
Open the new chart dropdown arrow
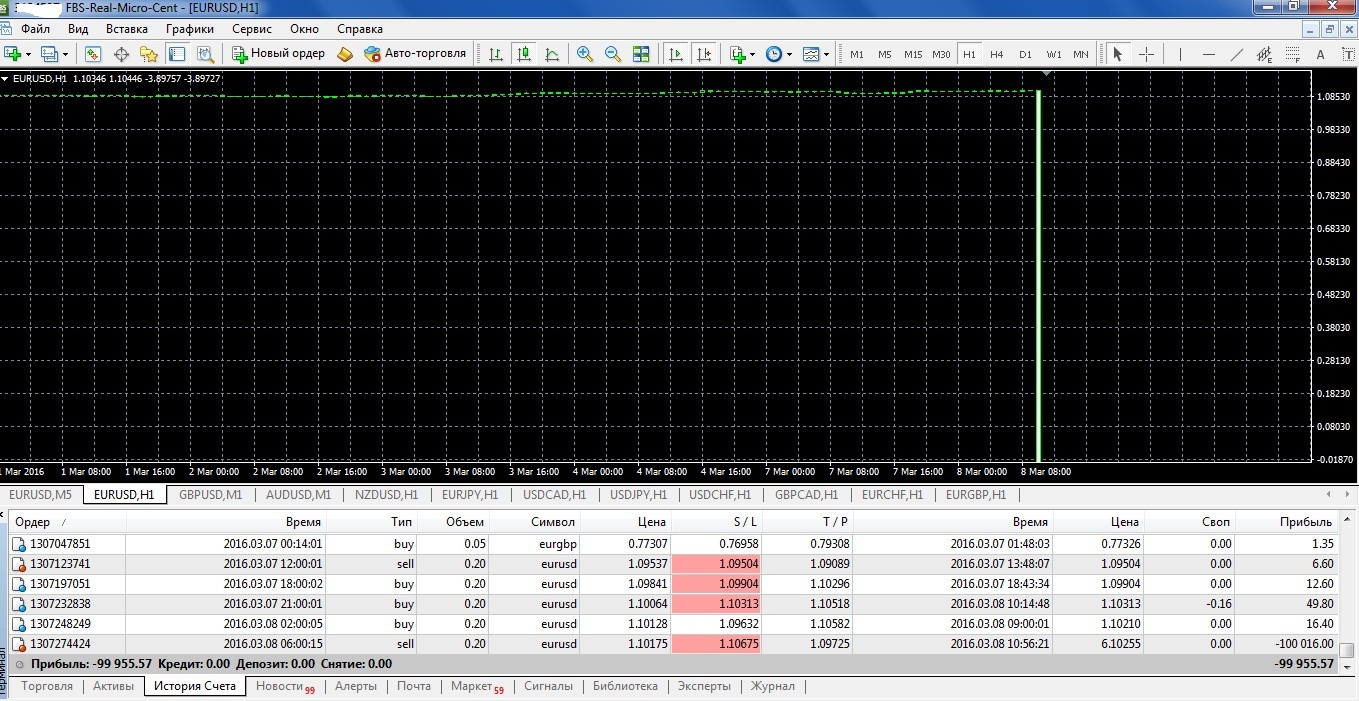point(28,54)
